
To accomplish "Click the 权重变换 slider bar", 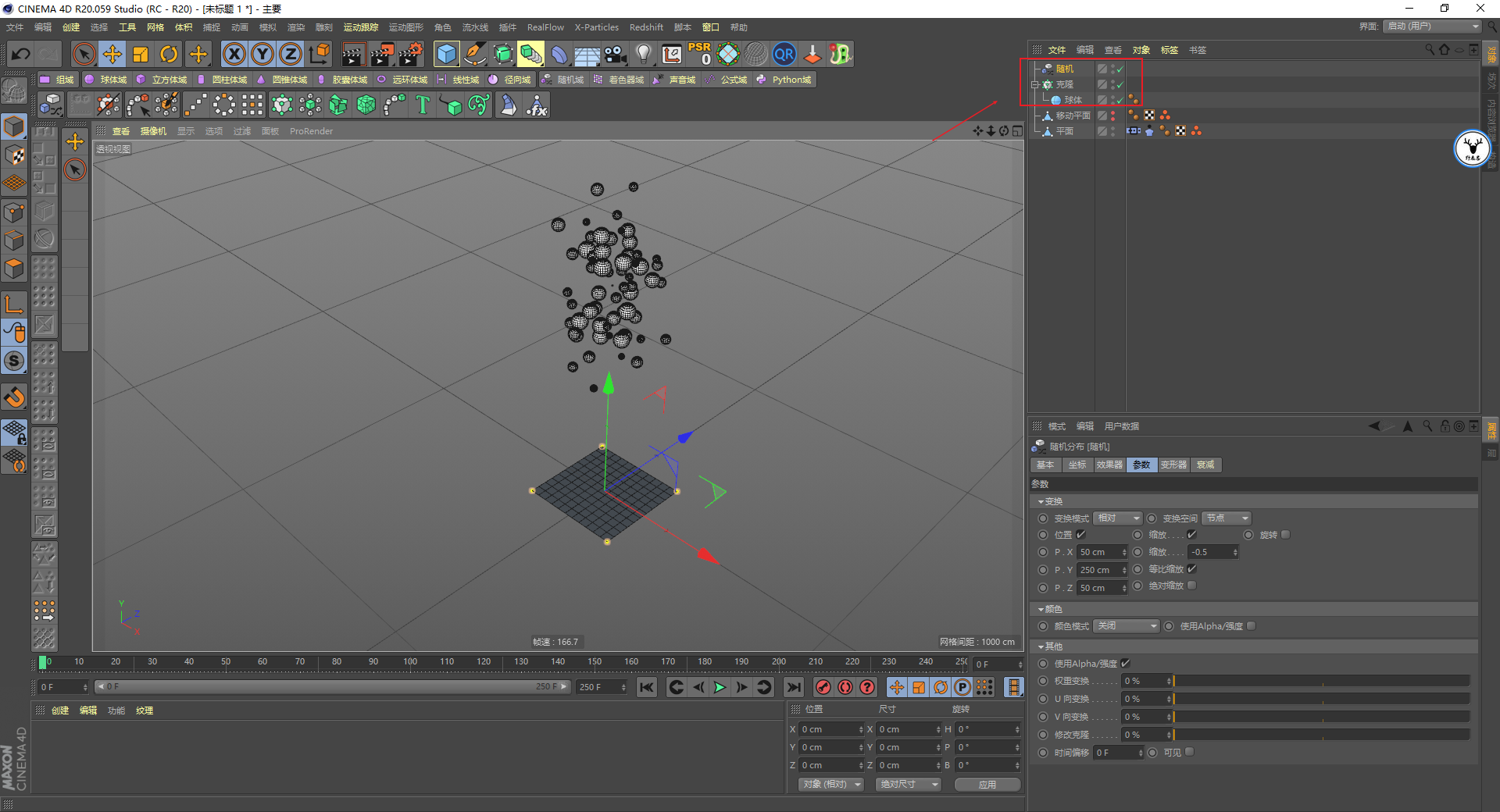I will pos(1320,681).
